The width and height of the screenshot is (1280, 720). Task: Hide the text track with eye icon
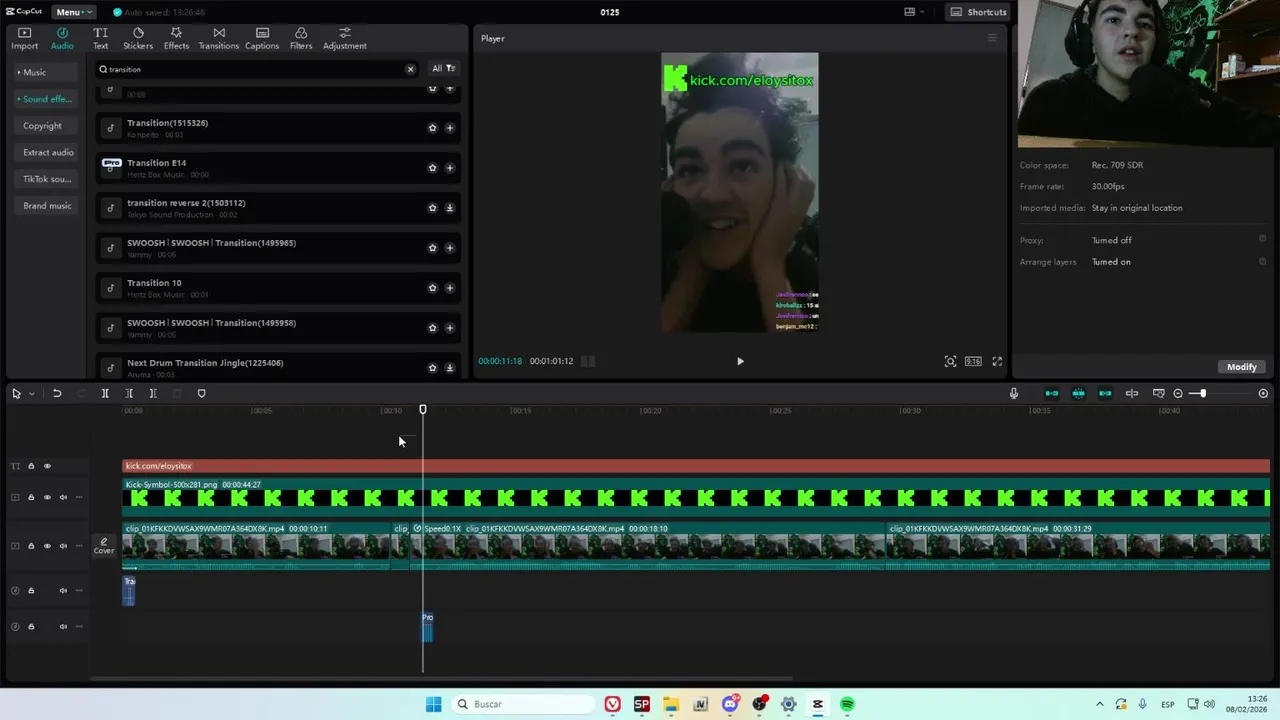point(47,466)
